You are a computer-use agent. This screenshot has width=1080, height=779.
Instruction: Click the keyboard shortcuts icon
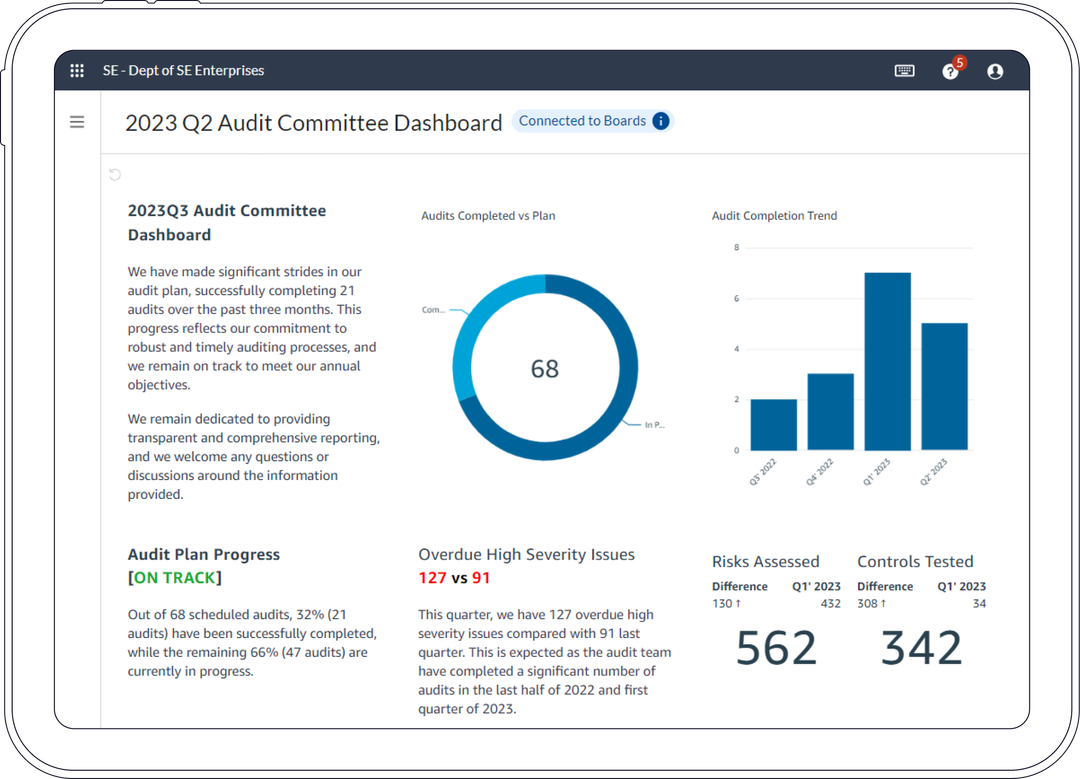904,71
